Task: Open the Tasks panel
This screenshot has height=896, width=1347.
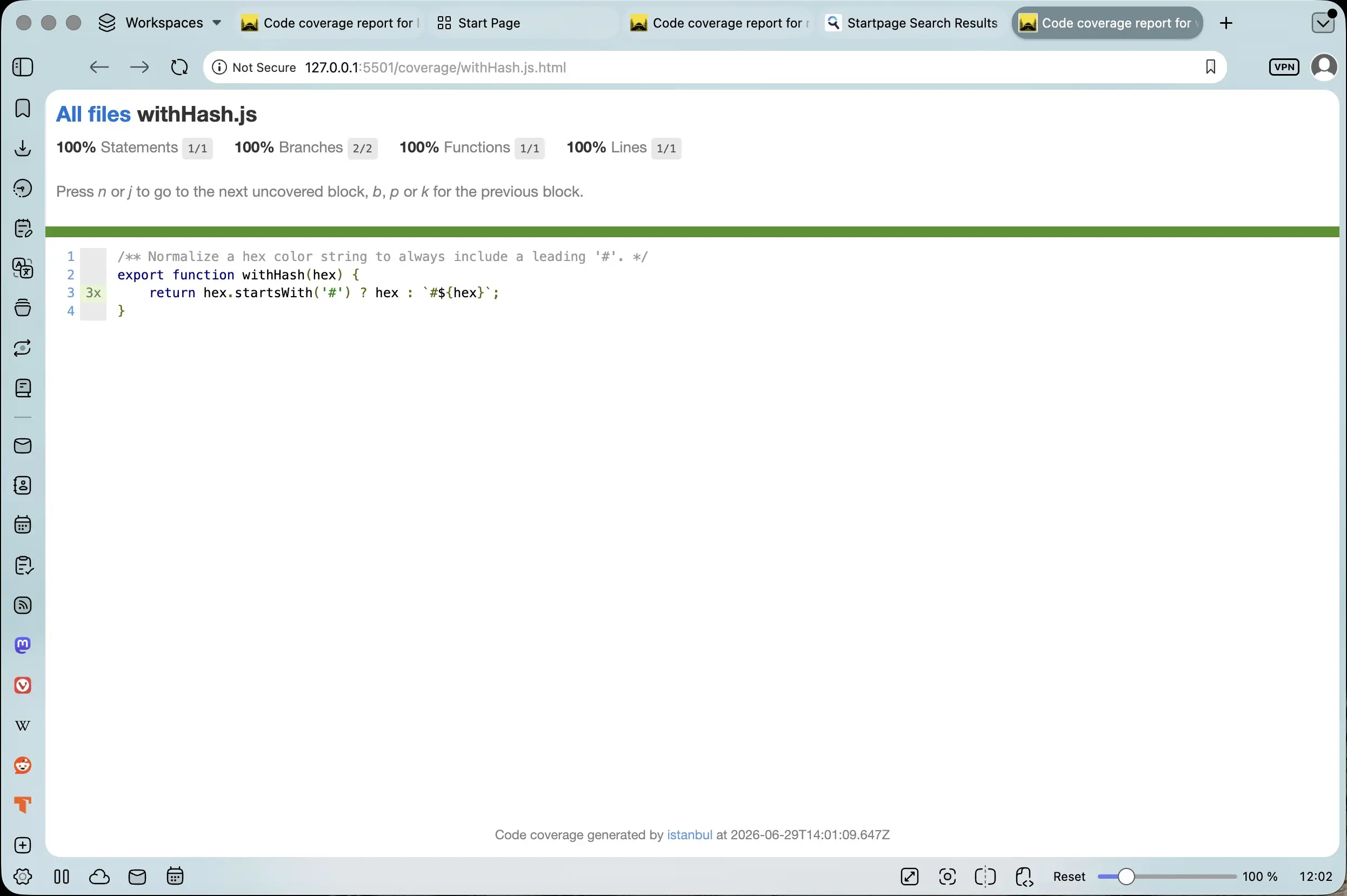Action: pos(23,566)
